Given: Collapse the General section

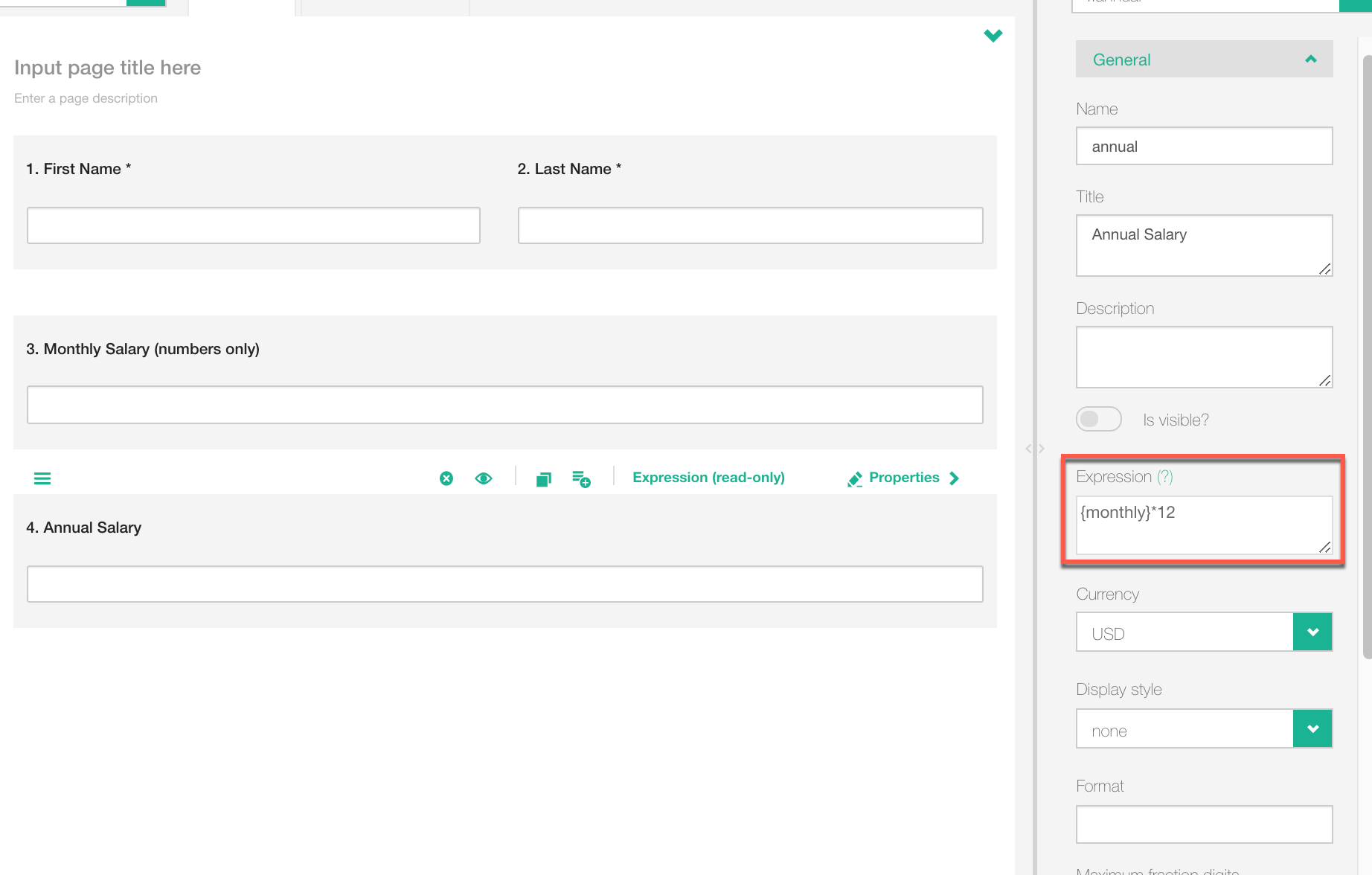Looking at the screenshot, I should (1310, 60).
